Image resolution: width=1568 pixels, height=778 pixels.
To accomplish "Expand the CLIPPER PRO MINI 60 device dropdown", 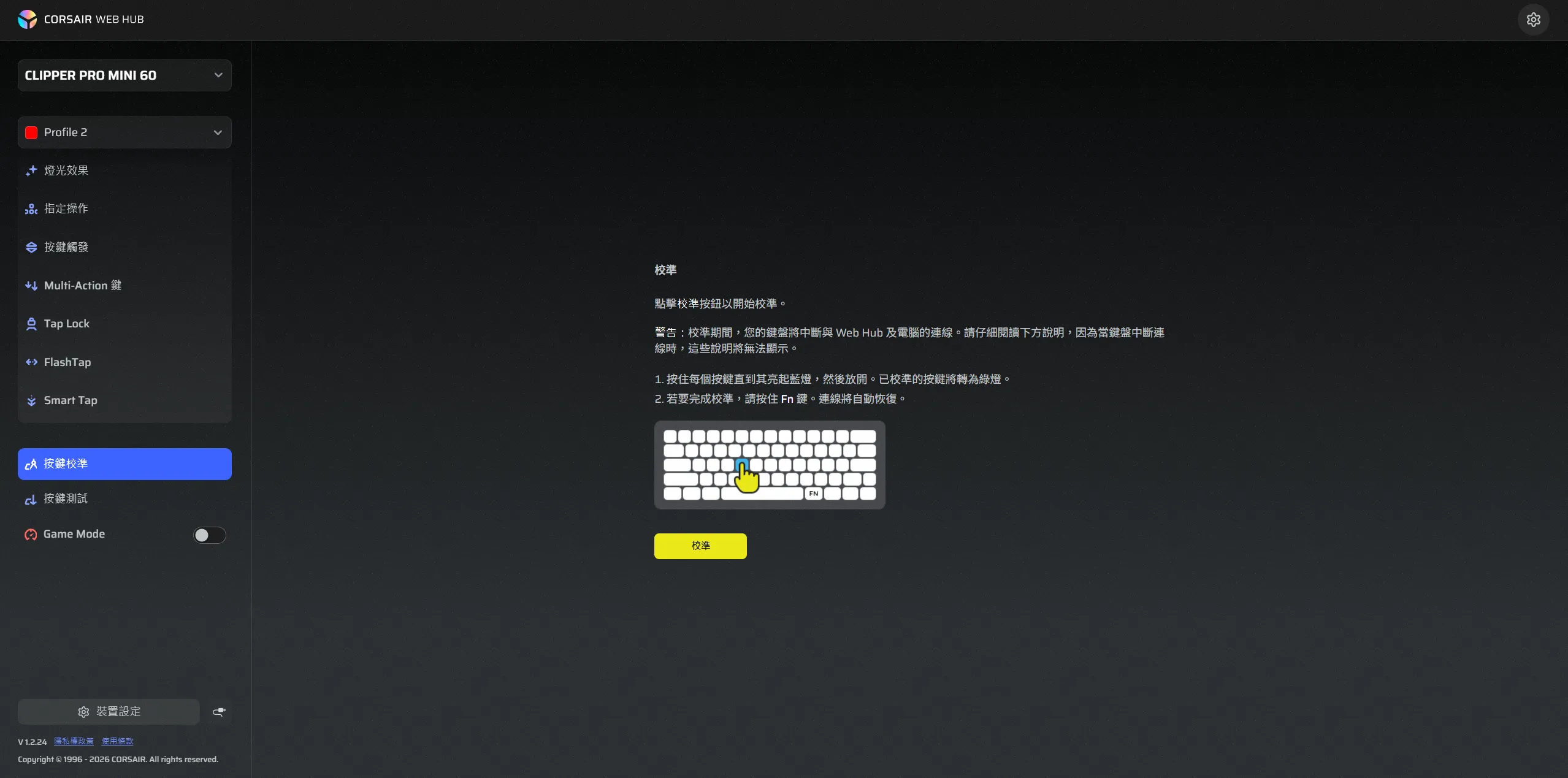I will pos(124,75).
